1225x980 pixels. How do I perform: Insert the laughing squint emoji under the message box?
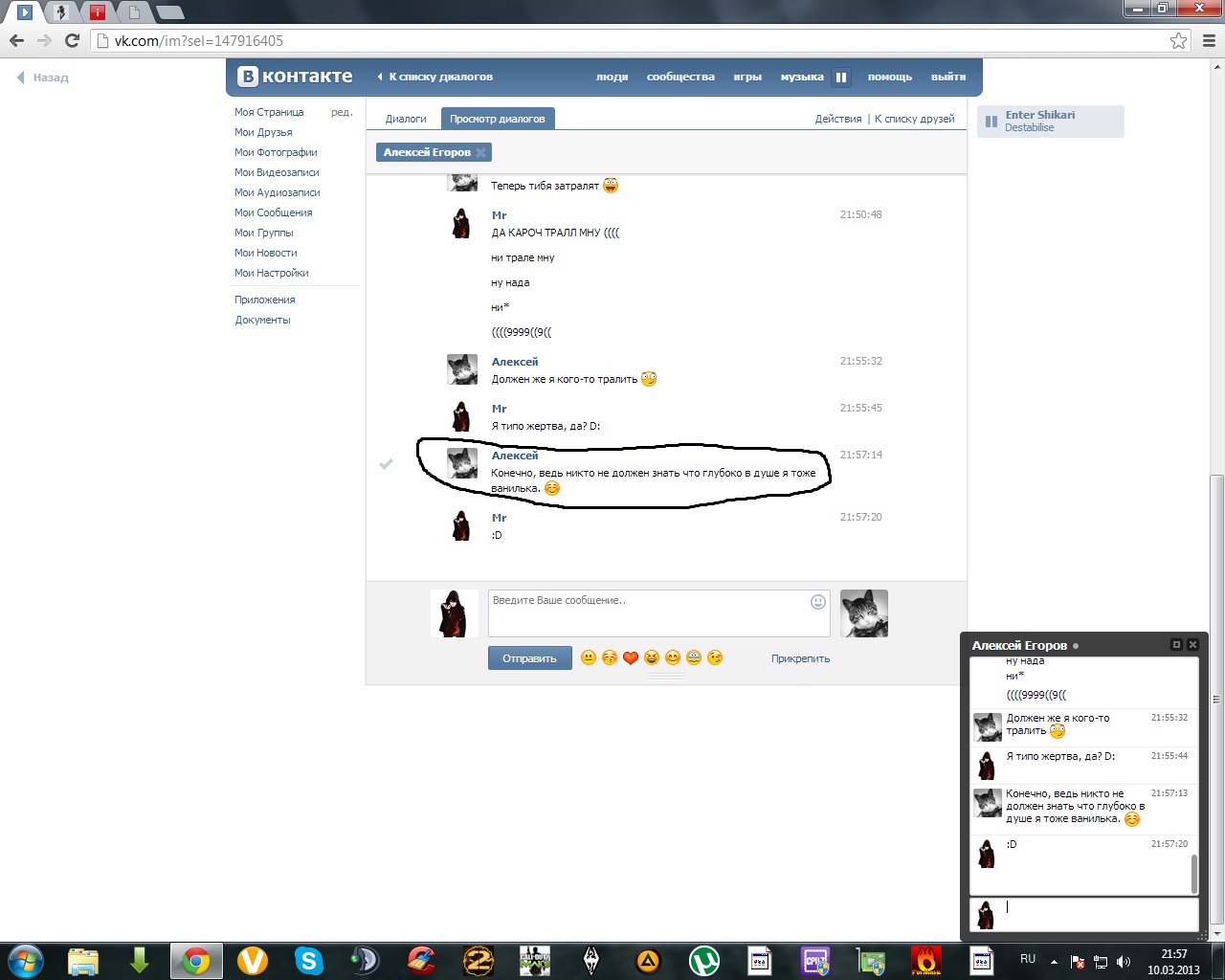coord(652,657)
